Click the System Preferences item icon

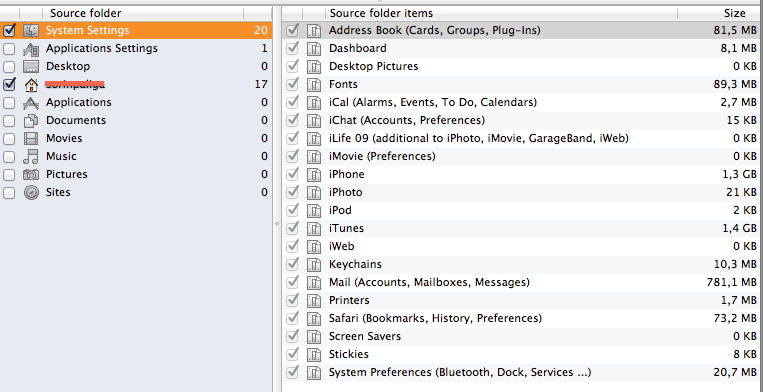[x=314, y=372]
